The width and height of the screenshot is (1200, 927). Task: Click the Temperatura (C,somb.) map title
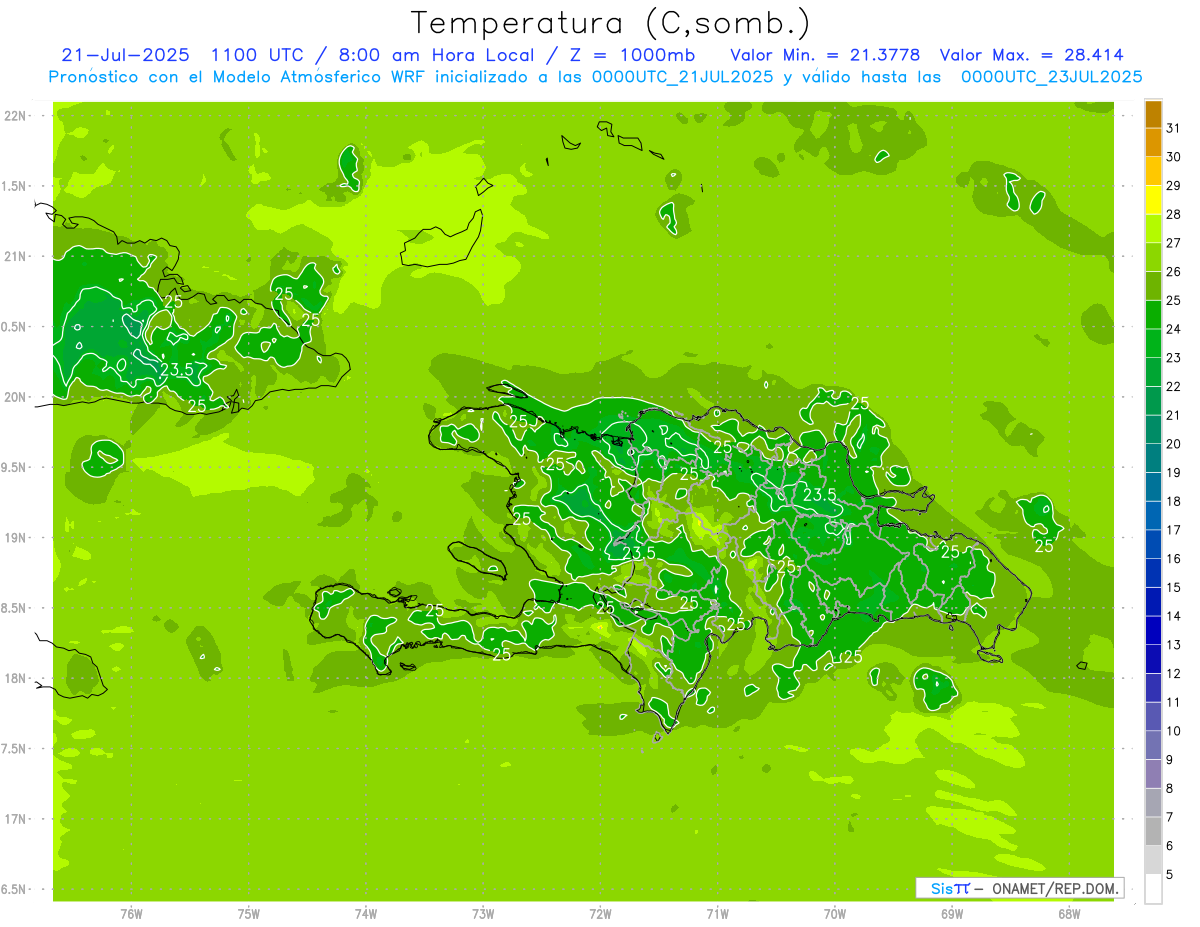[x=611, y=23]
